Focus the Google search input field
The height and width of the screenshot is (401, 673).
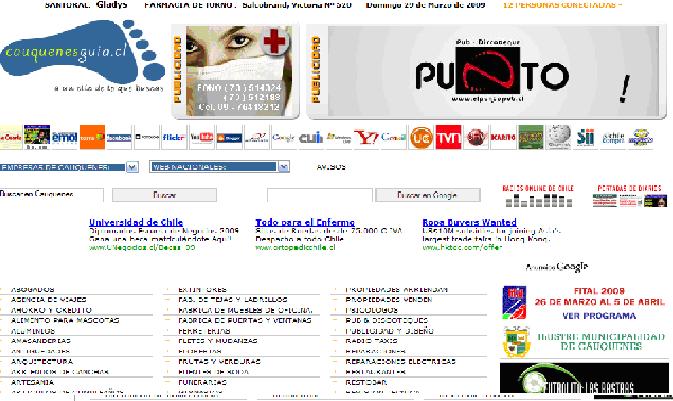point(320,195)
